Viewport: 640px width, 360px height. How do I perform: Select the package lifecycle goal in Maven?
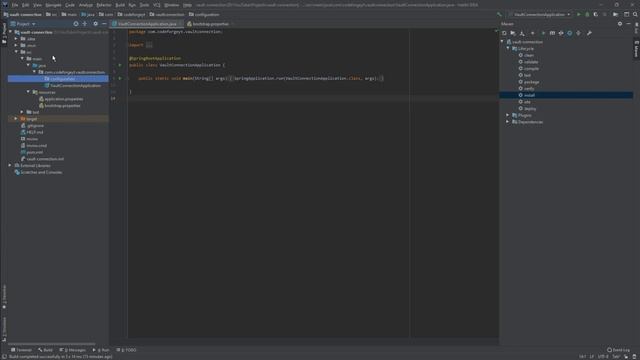[529, 82]
